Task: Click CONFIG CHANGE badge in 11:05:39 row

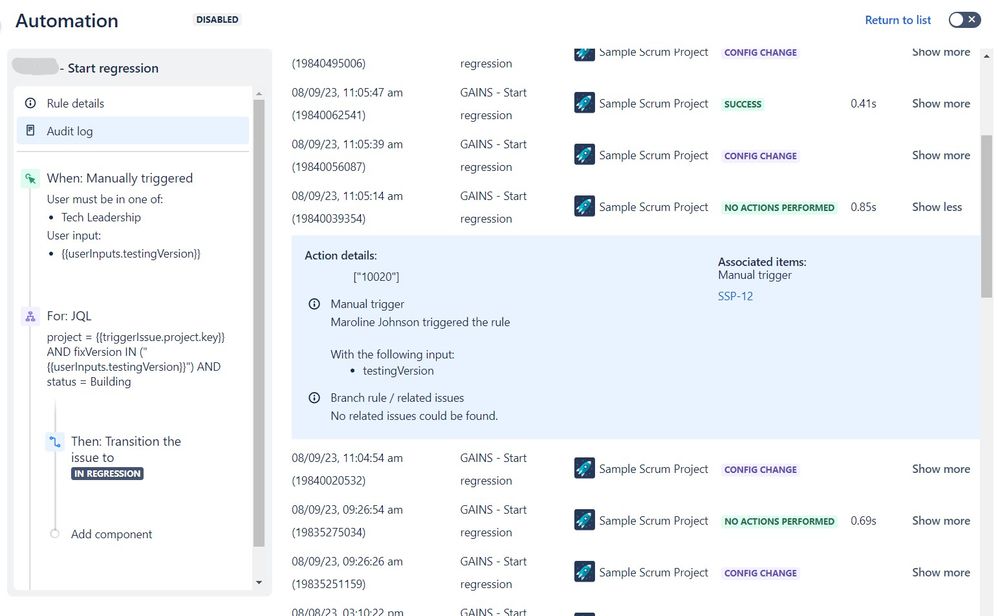Action: pyautogui.click(x=760, y=156)
